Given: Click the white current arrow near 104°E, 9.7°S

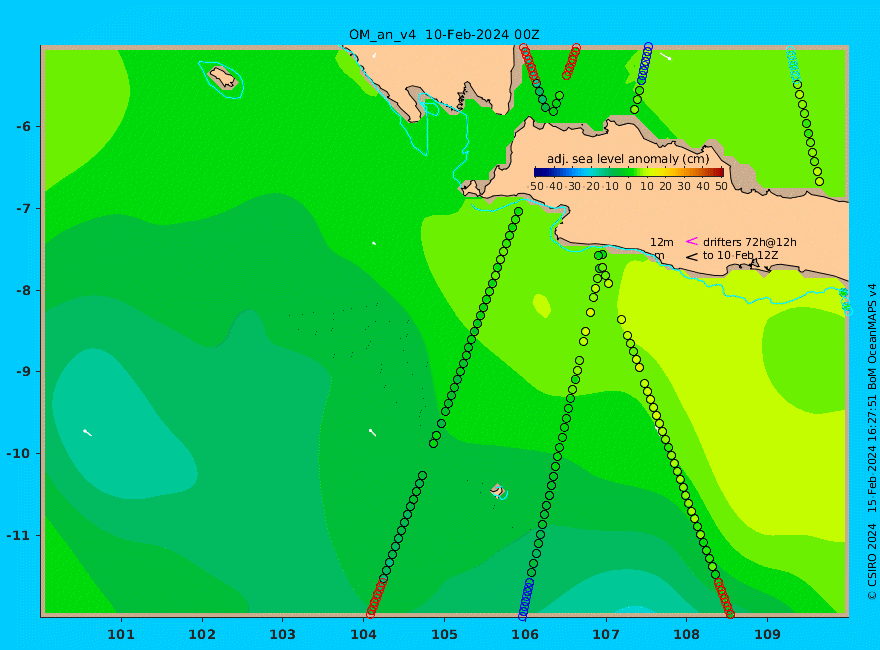Looking at the screenshot, I should 372,432.
